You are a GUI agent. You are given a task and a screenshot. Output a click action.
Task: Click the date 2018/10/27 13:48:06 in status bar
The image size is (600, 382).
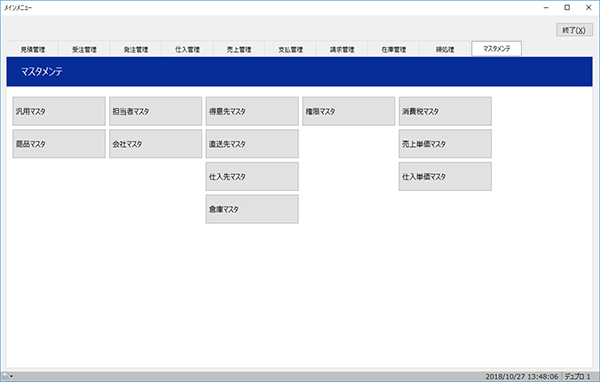click(x=522, y=377)
